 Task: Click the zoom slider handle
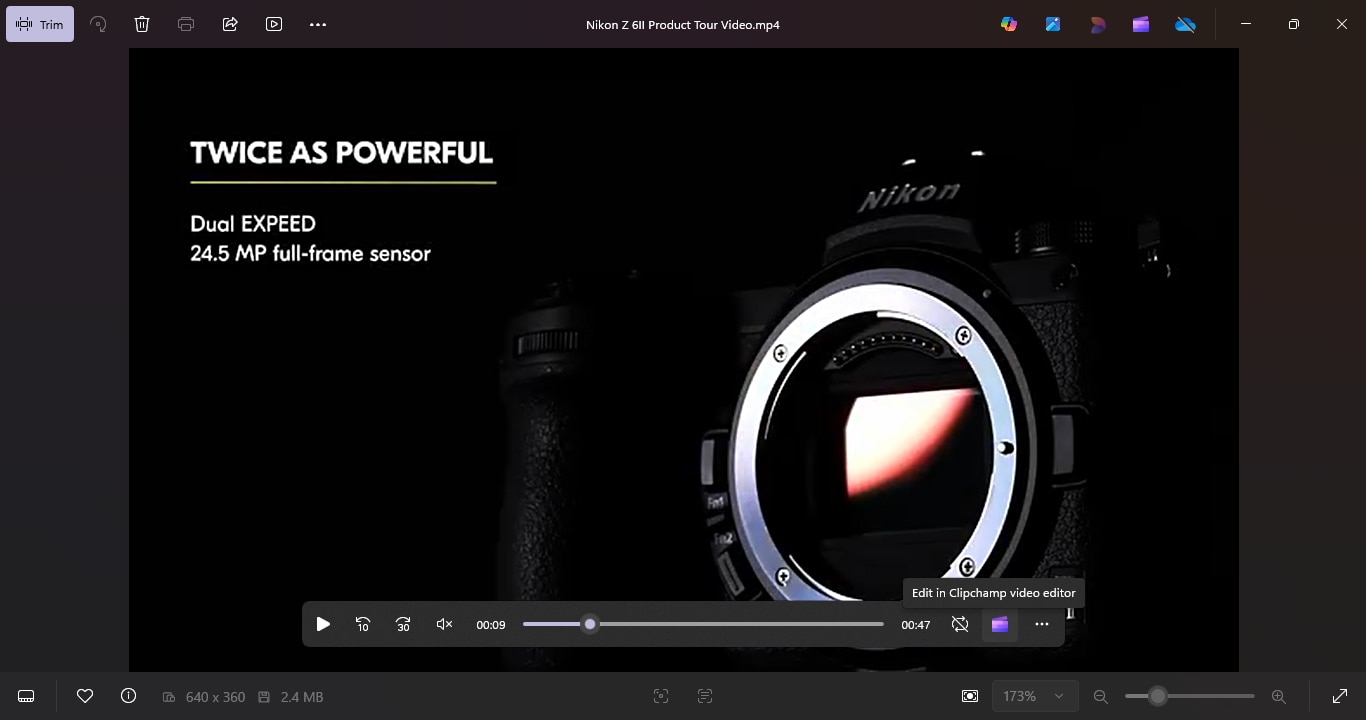(1157, 696)
